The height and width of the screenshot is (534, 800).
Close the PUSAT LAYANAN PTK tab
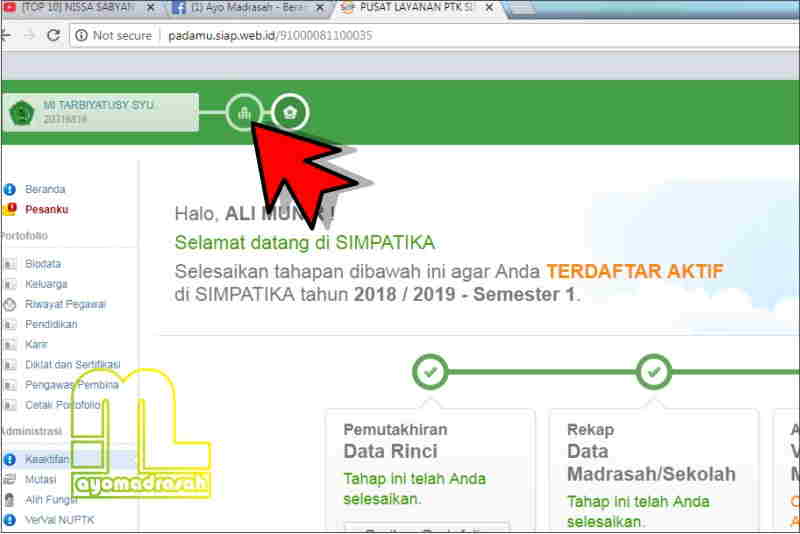pyautogui.click(x=489, y=8)
